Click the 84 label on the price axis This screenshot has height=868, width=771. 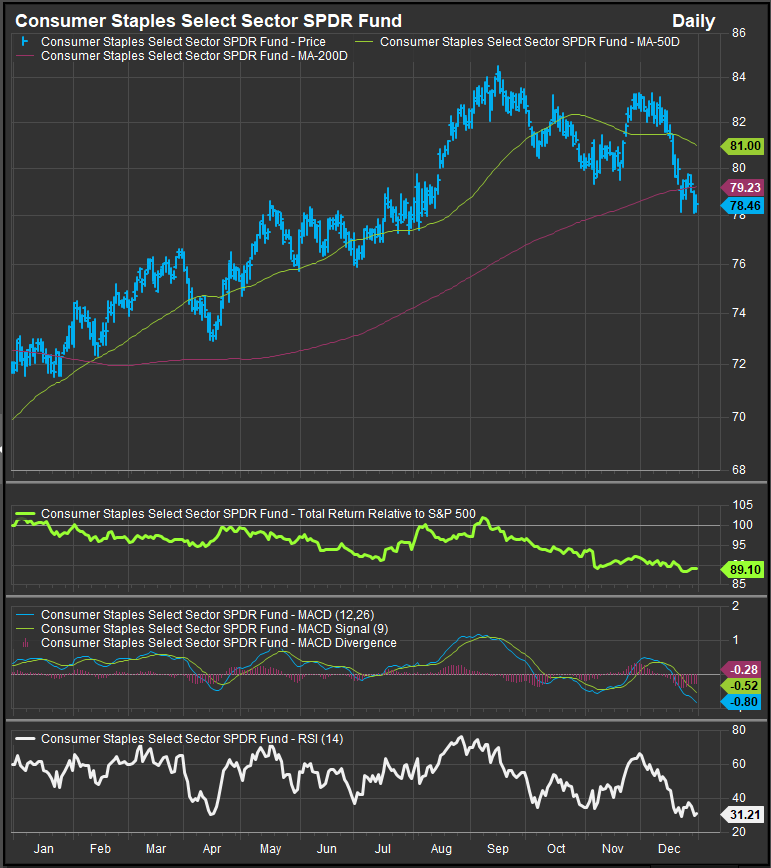tap(739, 77)
